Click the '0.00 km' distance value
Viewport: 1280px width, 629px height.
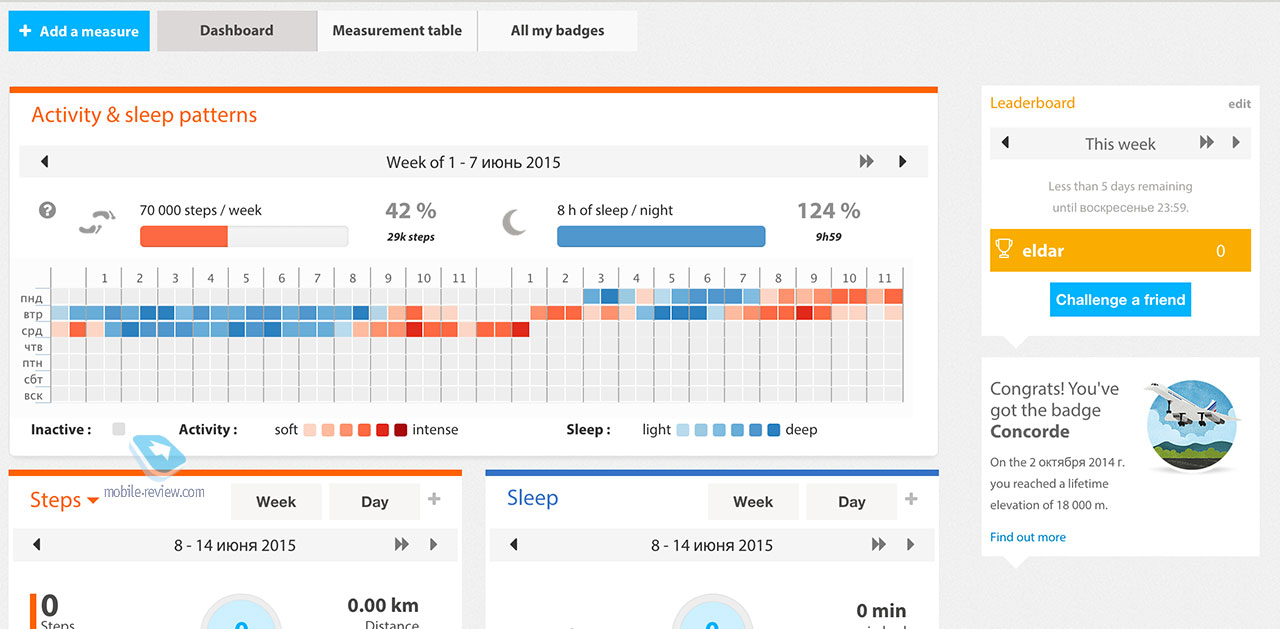tap(383, 605)
